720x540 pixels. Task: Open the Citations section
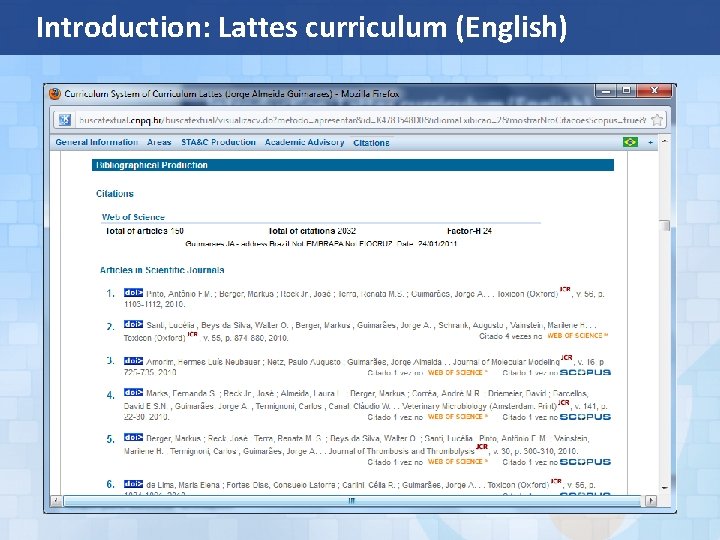371,143
